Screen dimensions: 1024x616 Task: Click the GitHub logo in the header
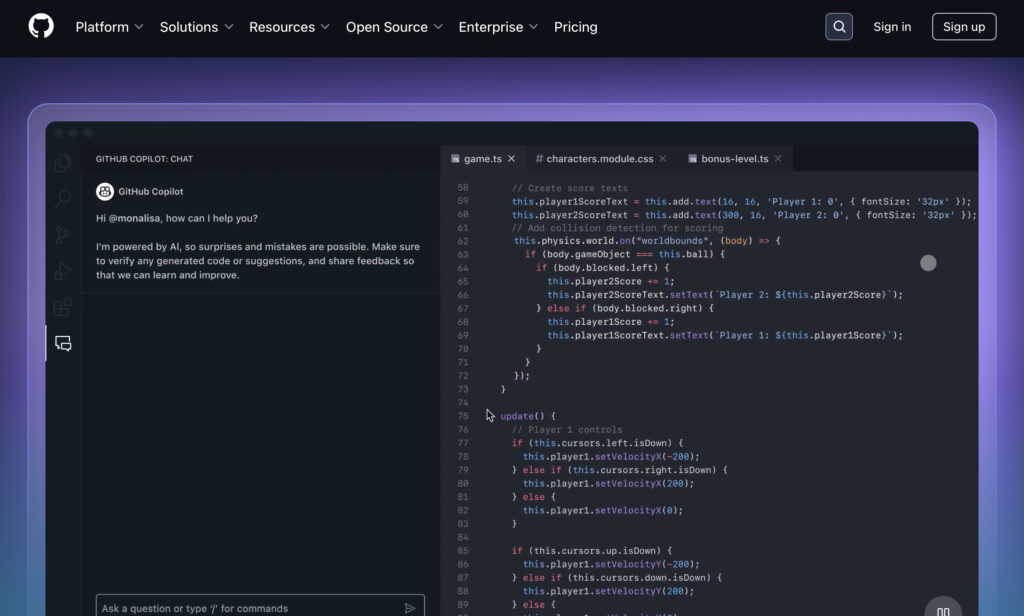pyautogui.click(x=41, y=27)
